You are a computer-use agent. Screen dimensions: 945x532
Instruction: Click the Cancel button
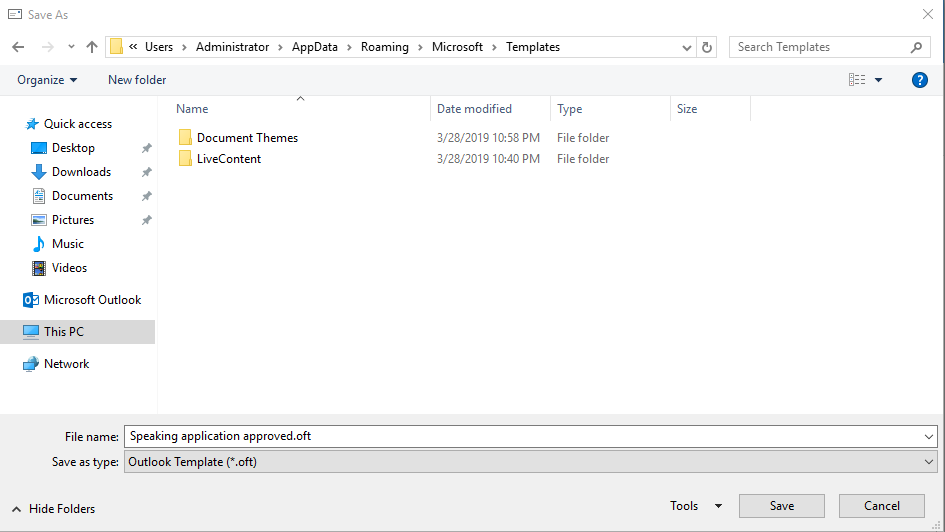[882, 506]
